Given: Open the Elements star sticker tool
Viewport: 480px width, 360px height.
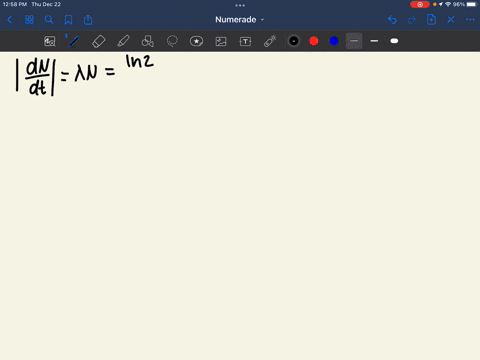Looking at the screenshot, I should point(196,41).
